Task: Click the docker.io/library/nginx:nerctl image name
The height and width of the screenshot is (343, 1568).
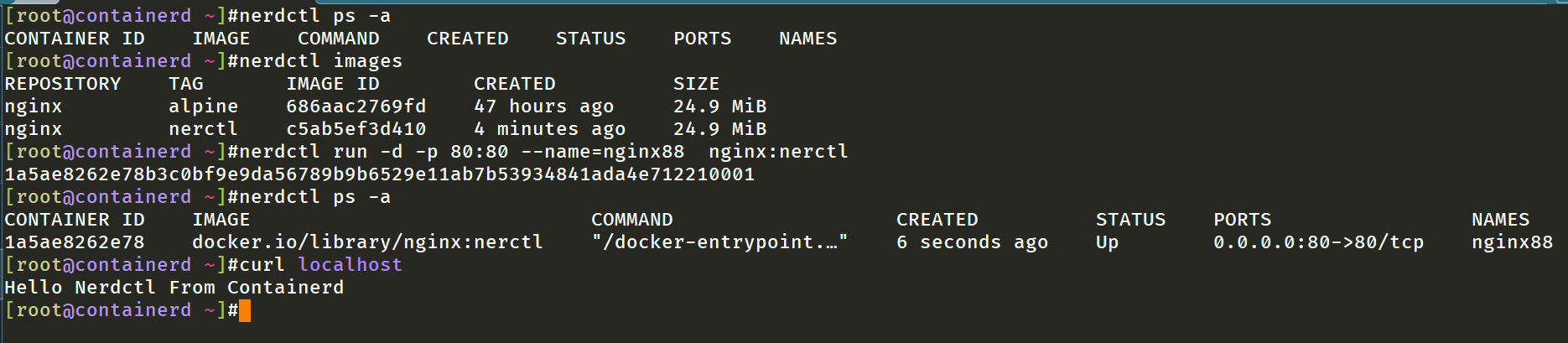Action: coord(367,242)
